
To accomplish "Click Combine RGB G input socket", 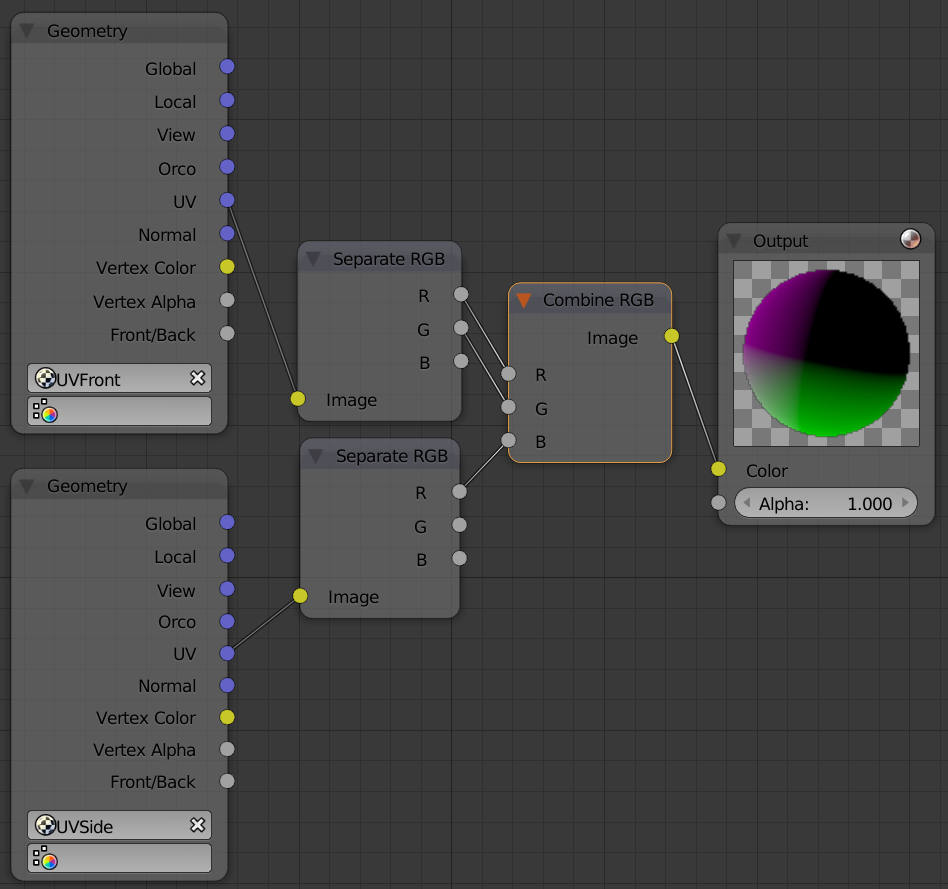I will (509, 407).
